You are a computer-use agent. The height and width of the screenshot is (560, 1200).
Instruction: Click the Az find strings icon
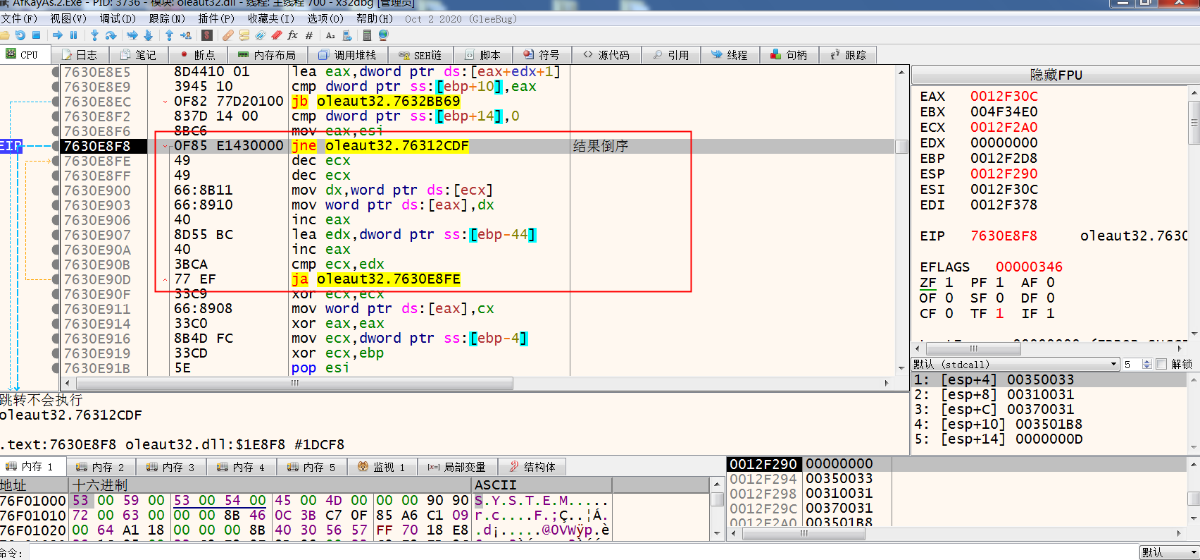[330, 35]
